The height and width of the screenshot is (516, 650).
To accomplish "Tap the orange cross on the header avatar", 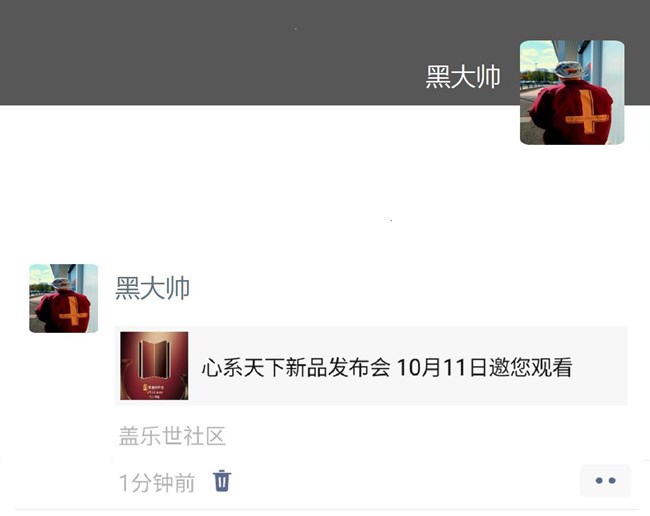I will click(x=587, y=112).
